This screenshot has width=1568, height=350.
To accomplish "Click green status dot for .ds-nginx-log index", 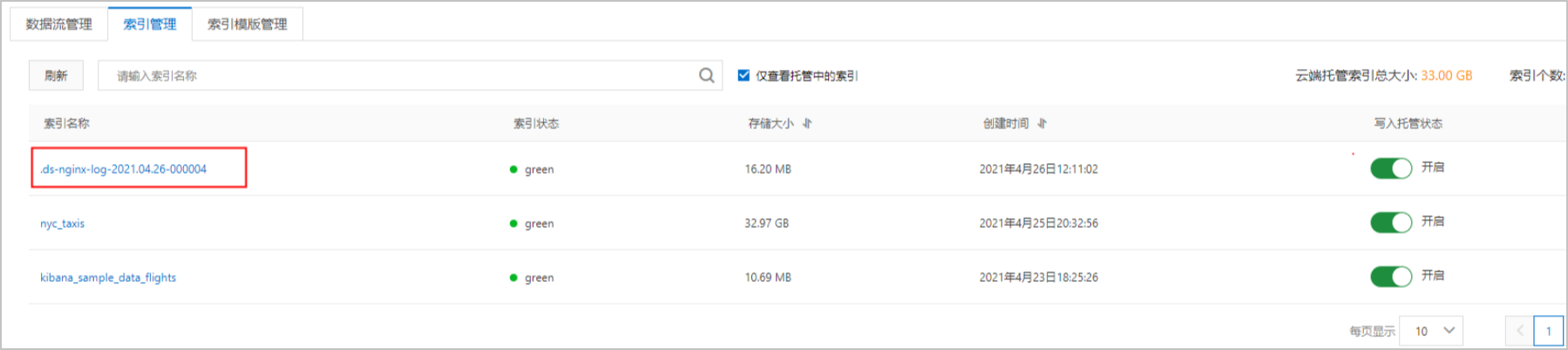I will [513, 169].
